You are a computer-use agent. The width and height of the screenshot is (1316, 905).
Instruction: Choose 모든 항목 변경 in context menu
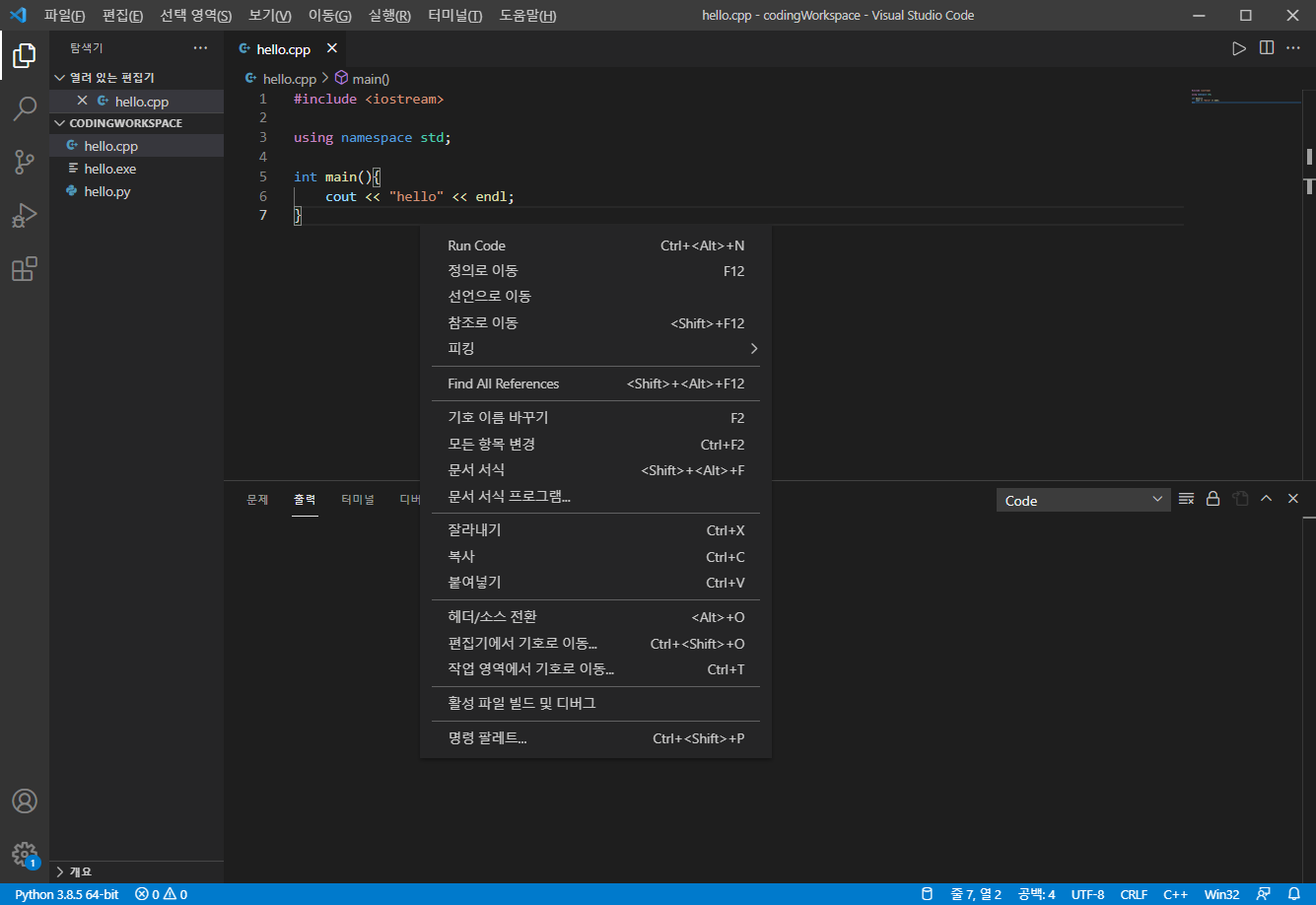pyautogui.click(x=595, y=445)
